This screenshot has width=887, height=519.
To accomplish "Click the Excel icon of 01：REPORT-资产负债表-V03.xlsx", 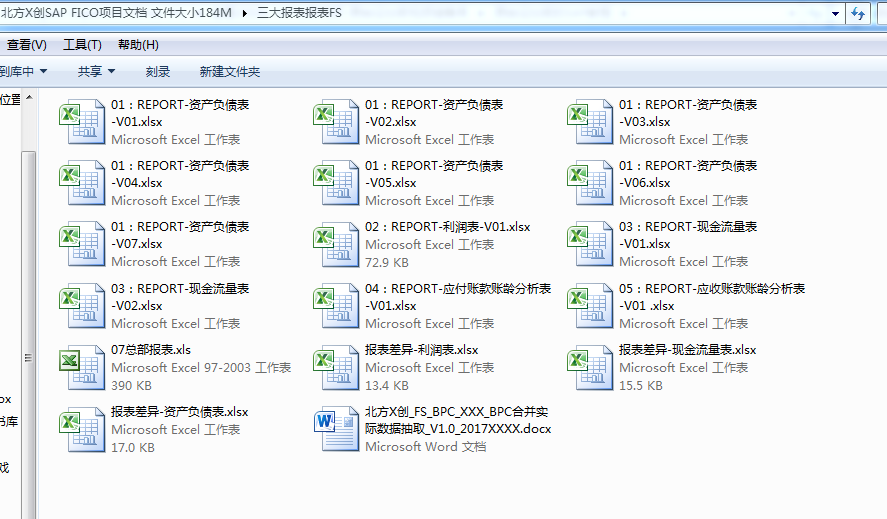I will click(590, 122).
